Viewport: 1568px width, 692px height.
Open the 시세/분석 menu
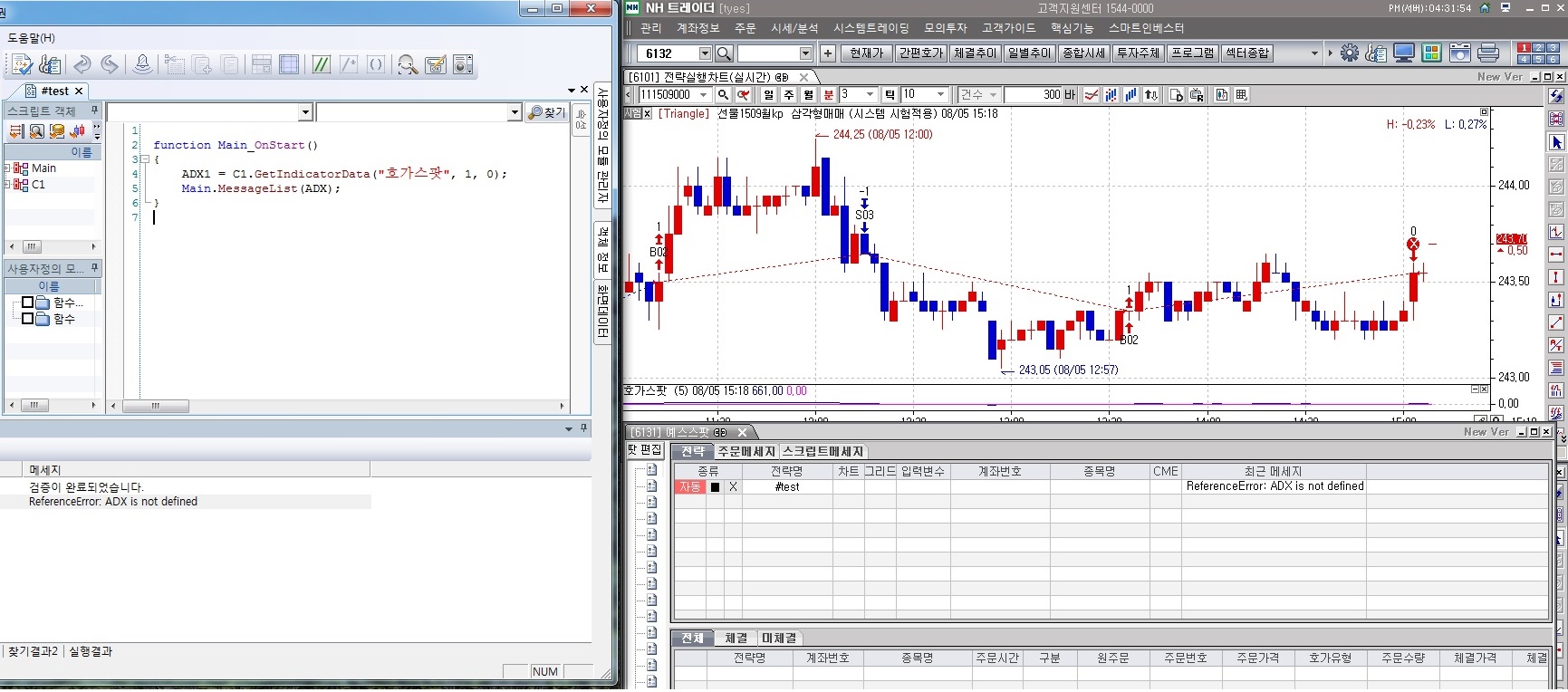(794, 28)
